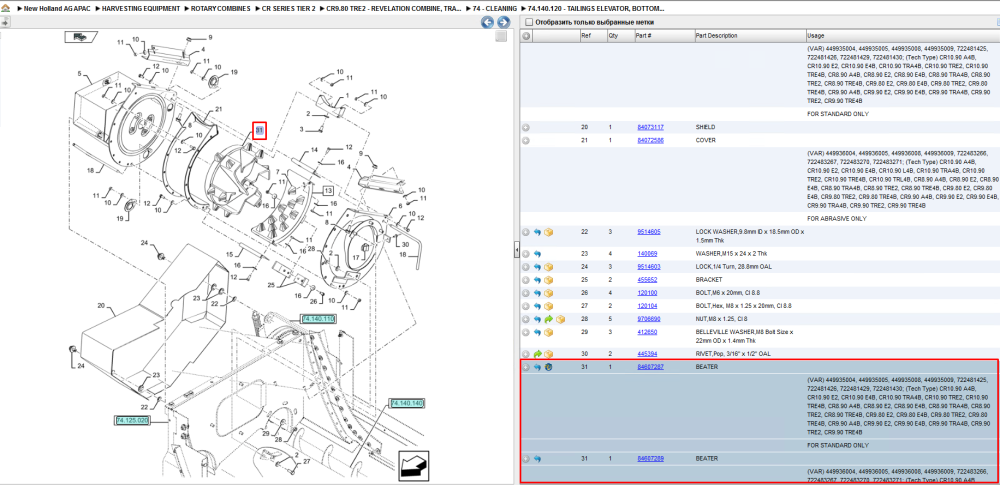Image resolution: width=1000 pixels, height=485 pixels.
Task: Click the round globe icon on BEATER 84687287 row
Action: pos(548,367)
